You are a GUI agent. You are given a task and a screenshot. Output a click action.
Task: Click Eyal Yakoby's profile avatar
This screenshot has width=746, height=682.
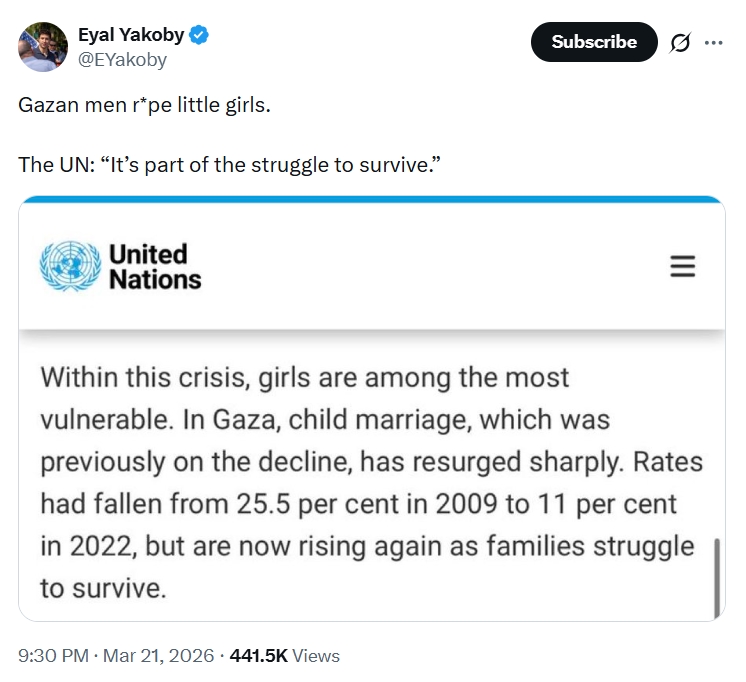click(43, 47)
